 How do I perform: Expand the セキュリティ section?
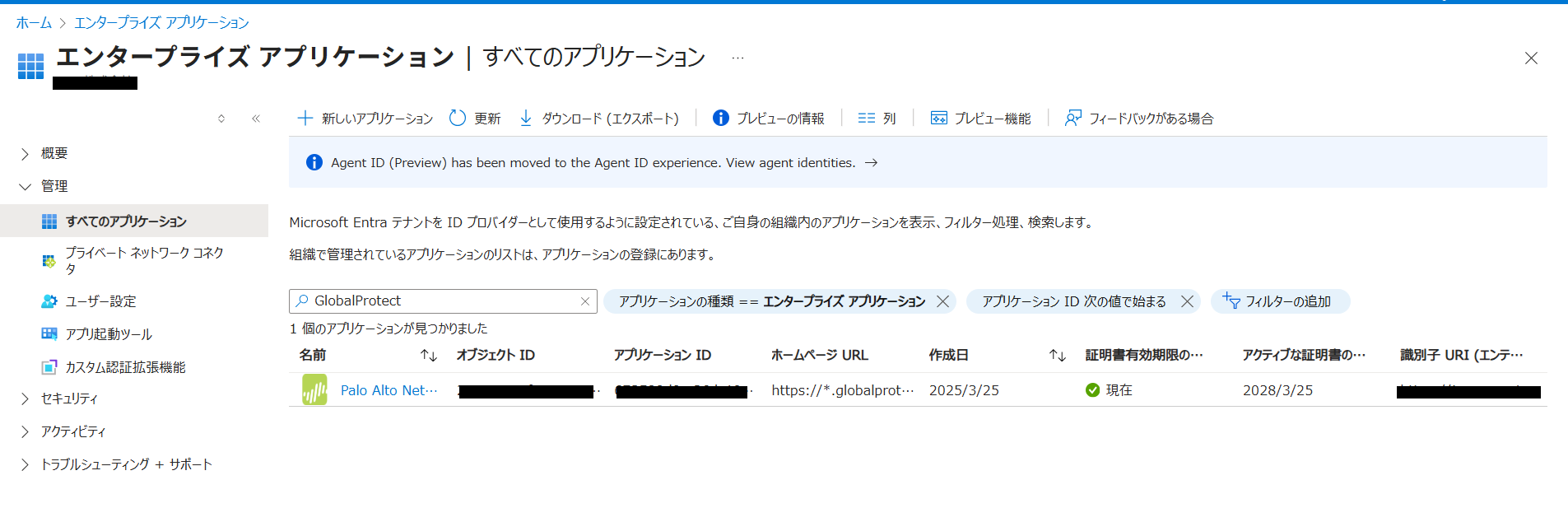pos(25,398)
